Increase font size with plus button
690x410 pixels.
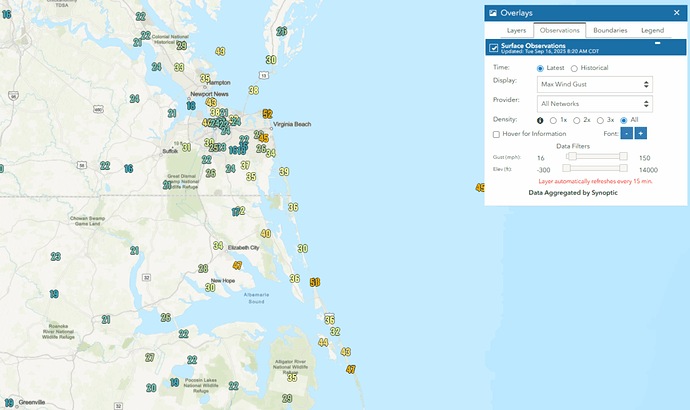(640, 133)
